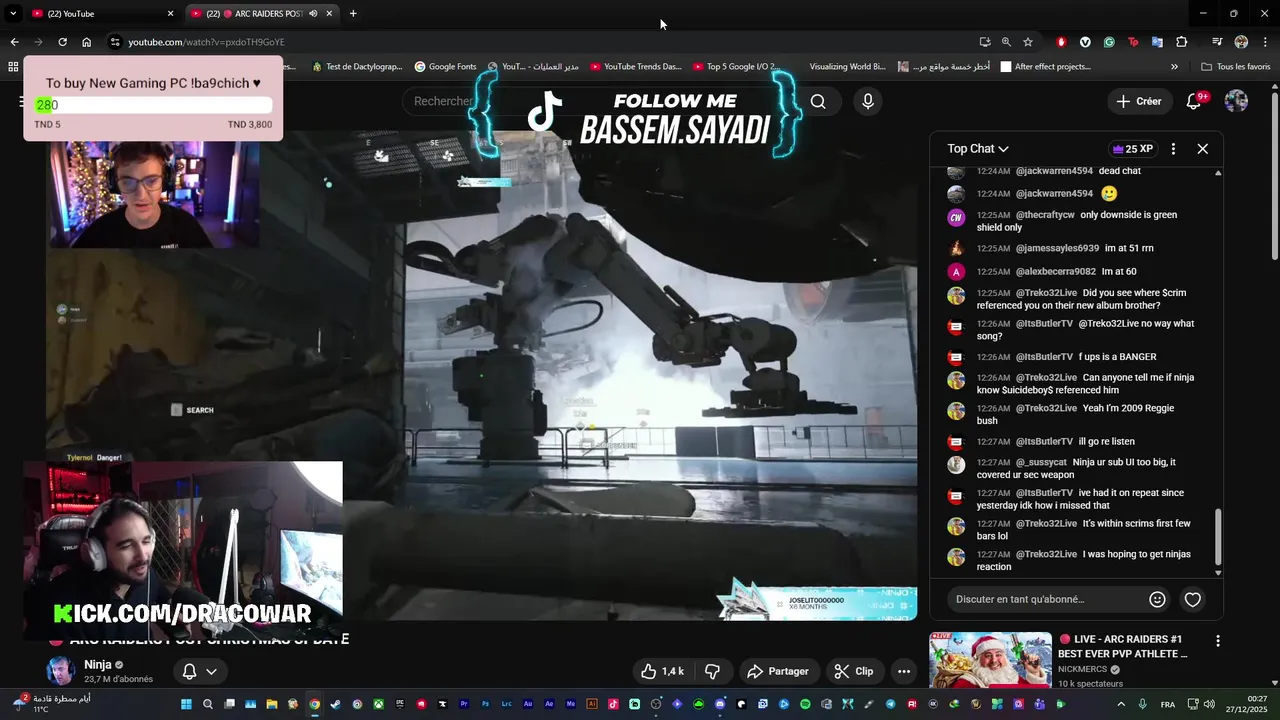This screenshot has width=1280, height=720.
Task: Open the Top 5 Google I/O bookmark
Action: click(735, 67)
